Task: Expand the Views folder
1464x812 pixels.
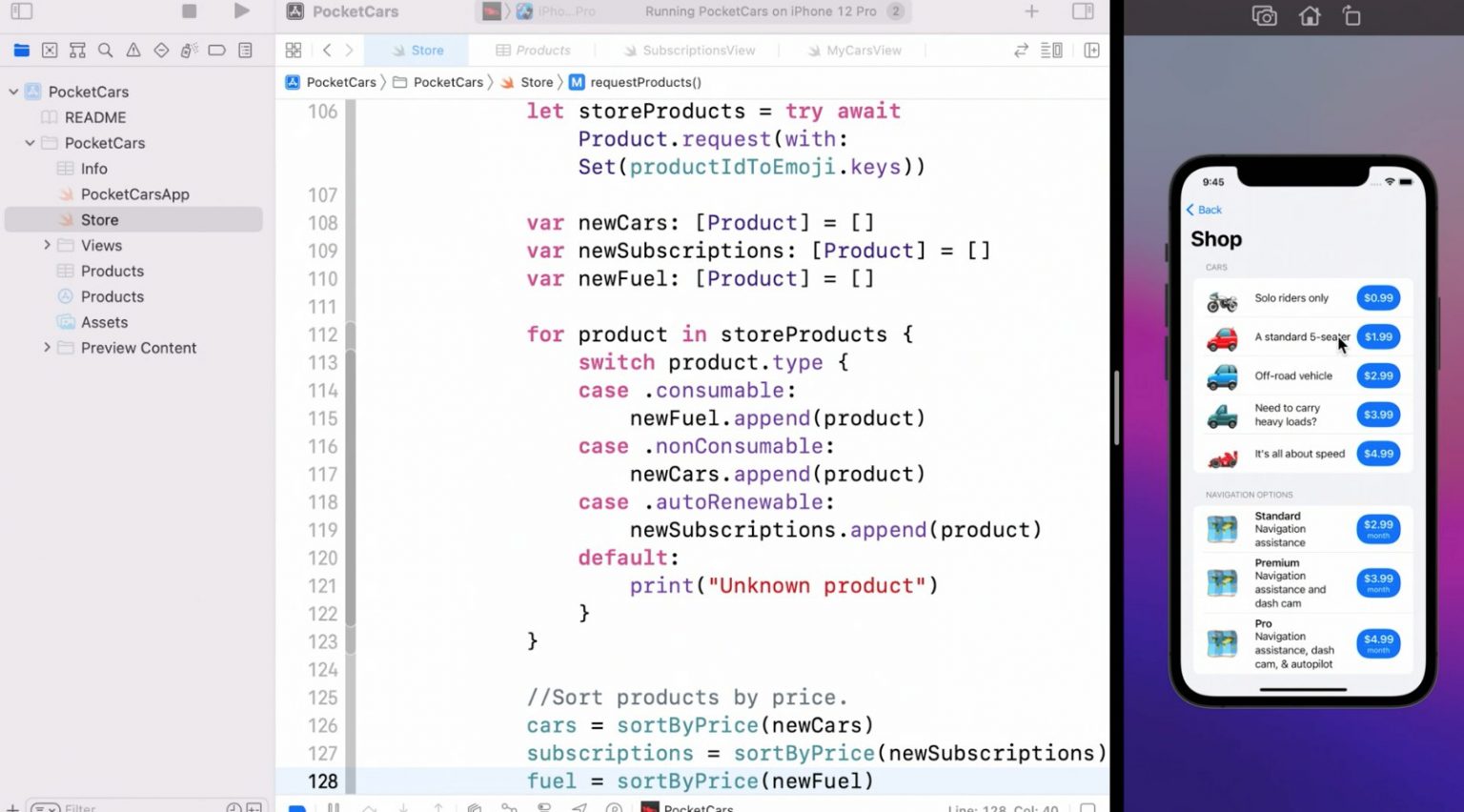Action: [47, 246]
